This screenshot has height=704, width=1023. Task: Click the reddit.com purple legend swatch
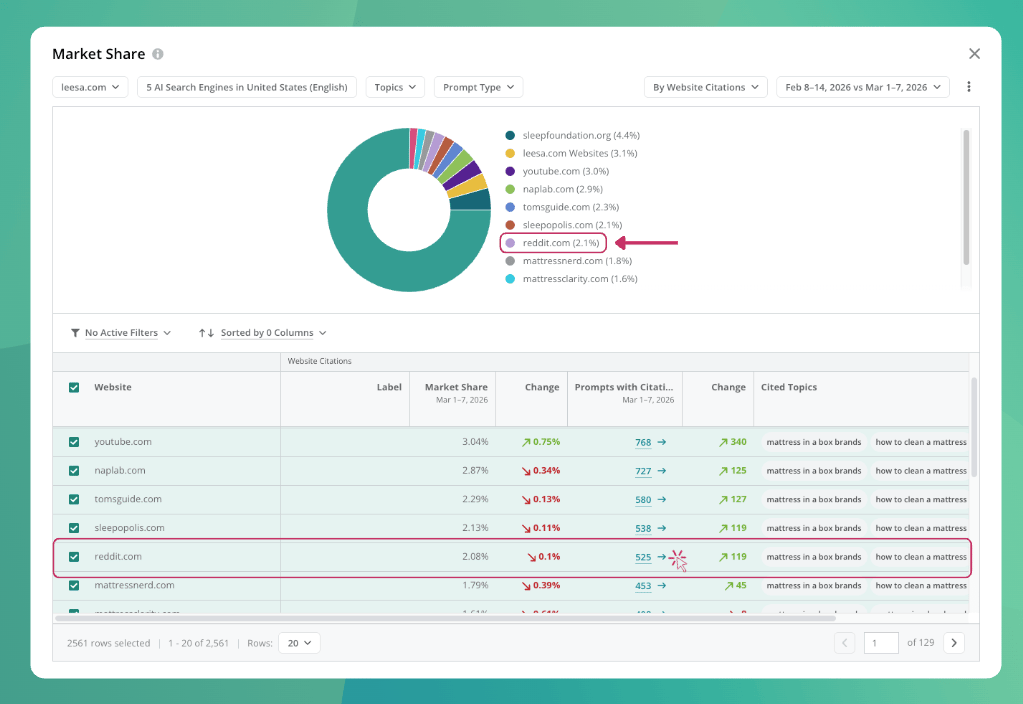pyautogui.click(x=510, y=243)
